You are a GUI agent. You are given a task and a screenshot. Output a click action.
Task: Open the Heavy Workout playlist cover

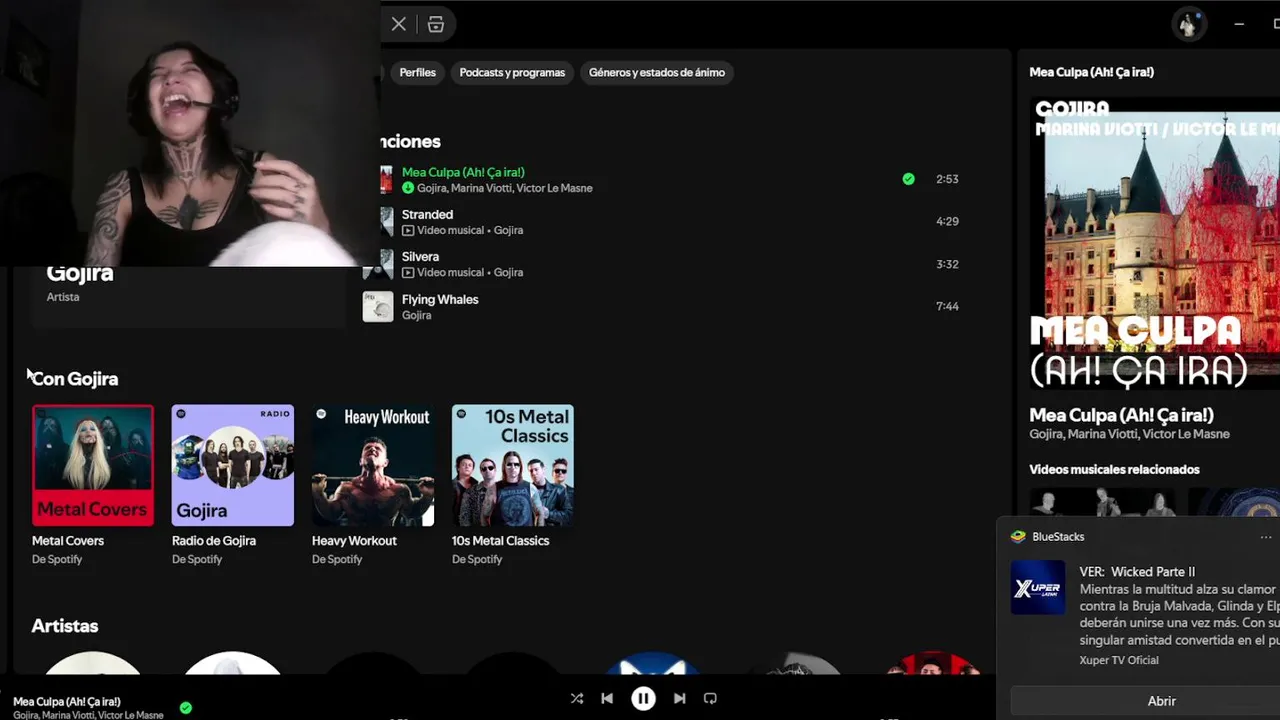point(373,465)
